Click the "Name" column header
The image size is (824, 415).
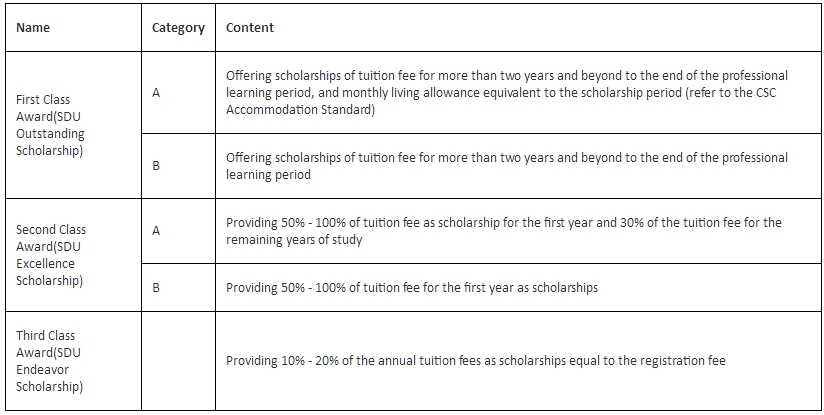(33, 28)
